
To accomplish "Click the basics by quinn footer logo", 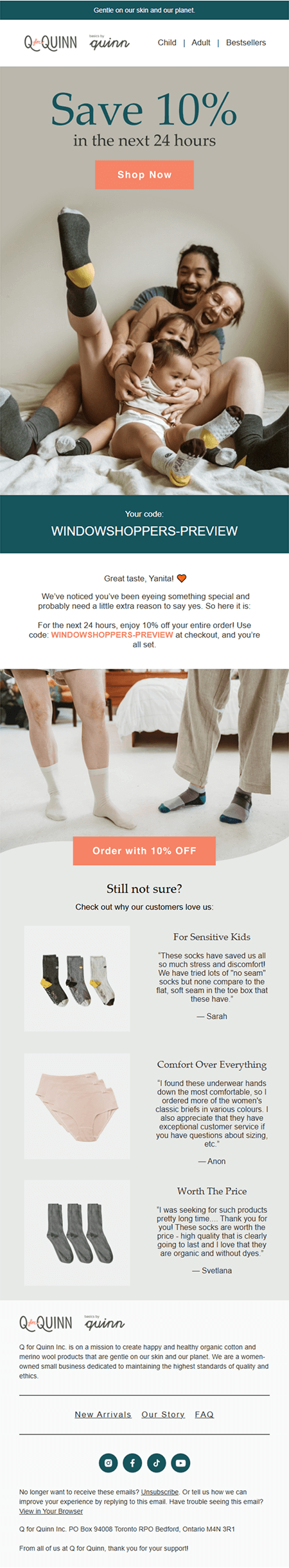I will point(105,1322).
